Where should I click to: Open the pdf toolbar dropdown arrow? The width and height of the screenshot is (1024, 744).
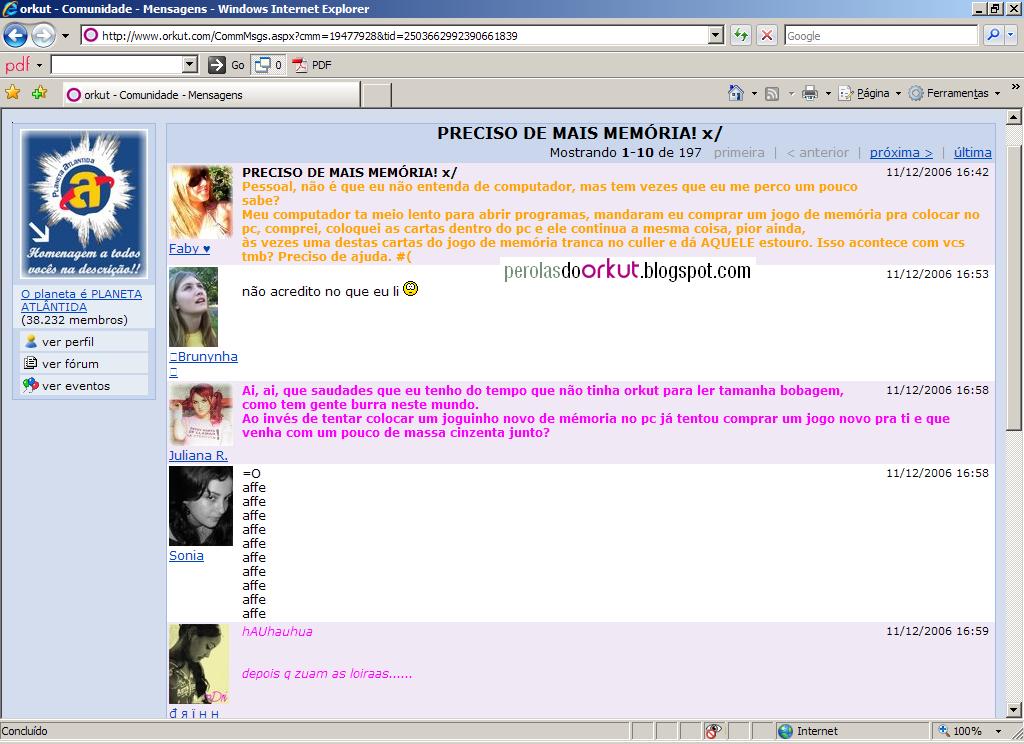point(39,65)
